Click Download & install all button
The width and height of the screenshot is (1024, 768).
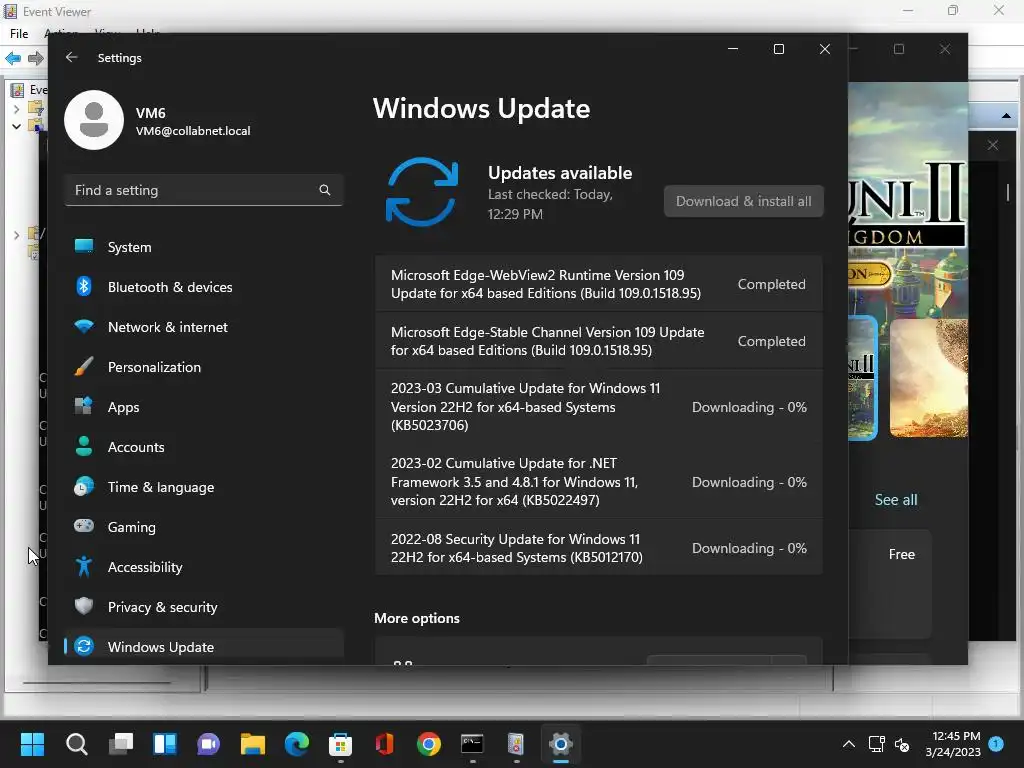click(x=743, y=201)
